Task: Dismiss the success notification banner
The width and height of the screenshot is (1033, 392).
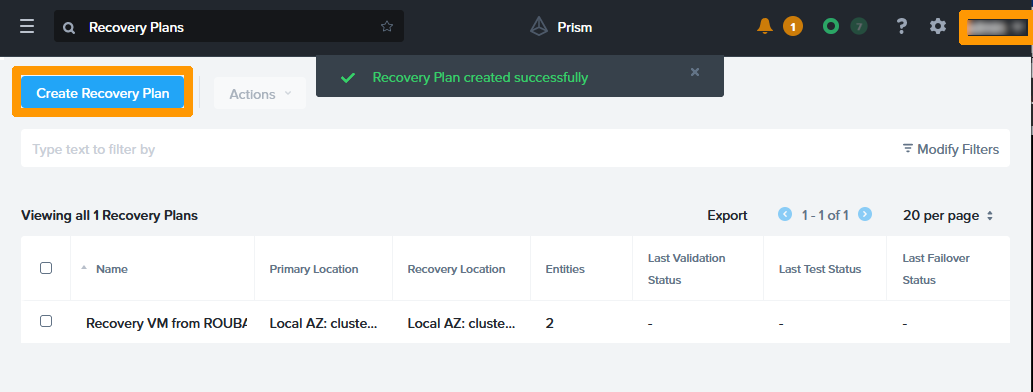Action: tap(694, 72)
